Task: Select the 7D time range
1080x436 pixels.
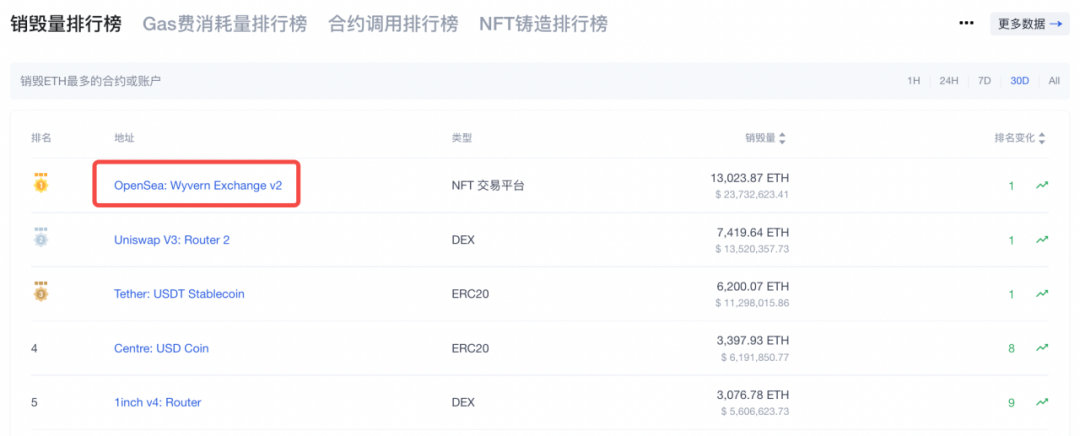Action: tap(984, 81)
